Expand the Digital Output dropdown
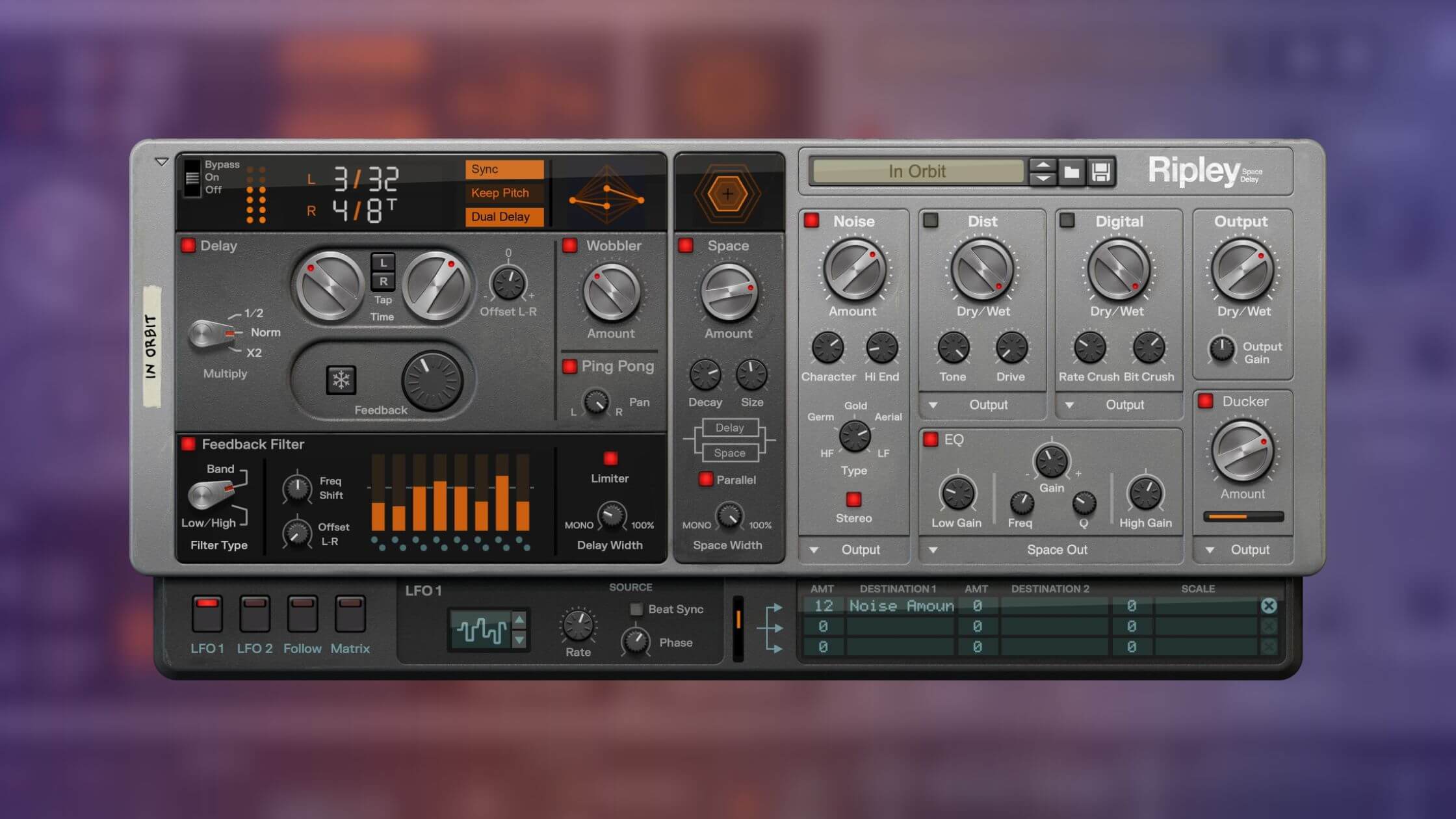Screen dimensions: 1456x819 click(1119, 405)
